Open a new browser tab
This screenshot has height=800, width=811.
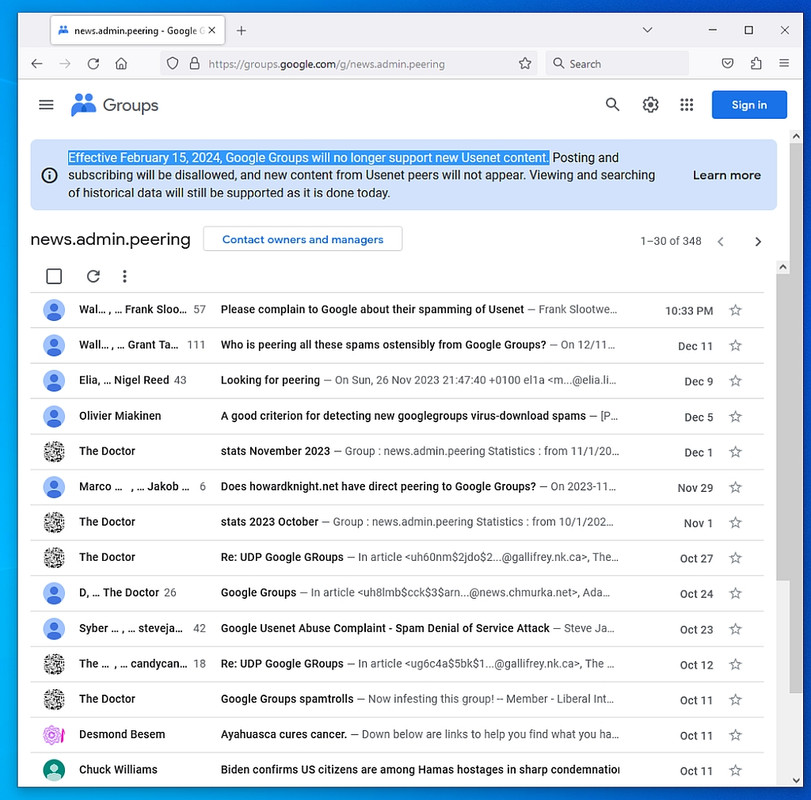[241, 31]
